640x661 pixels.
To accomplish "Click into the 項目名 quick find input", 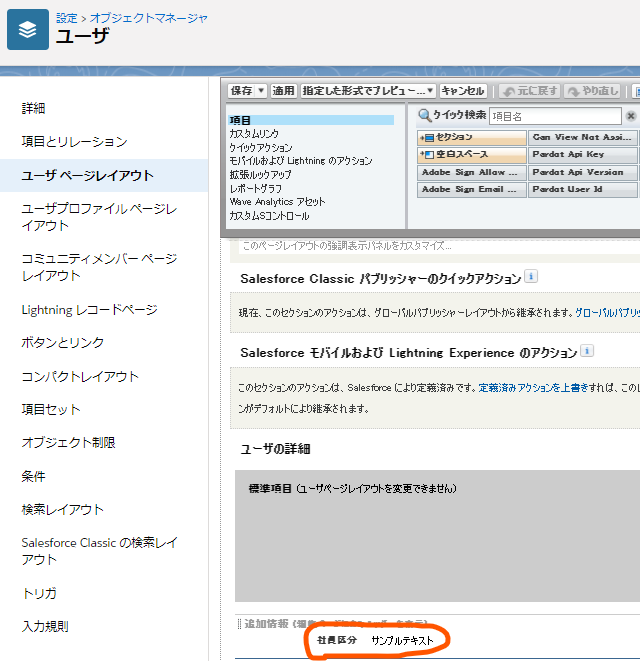I will [x=555, y=116].
